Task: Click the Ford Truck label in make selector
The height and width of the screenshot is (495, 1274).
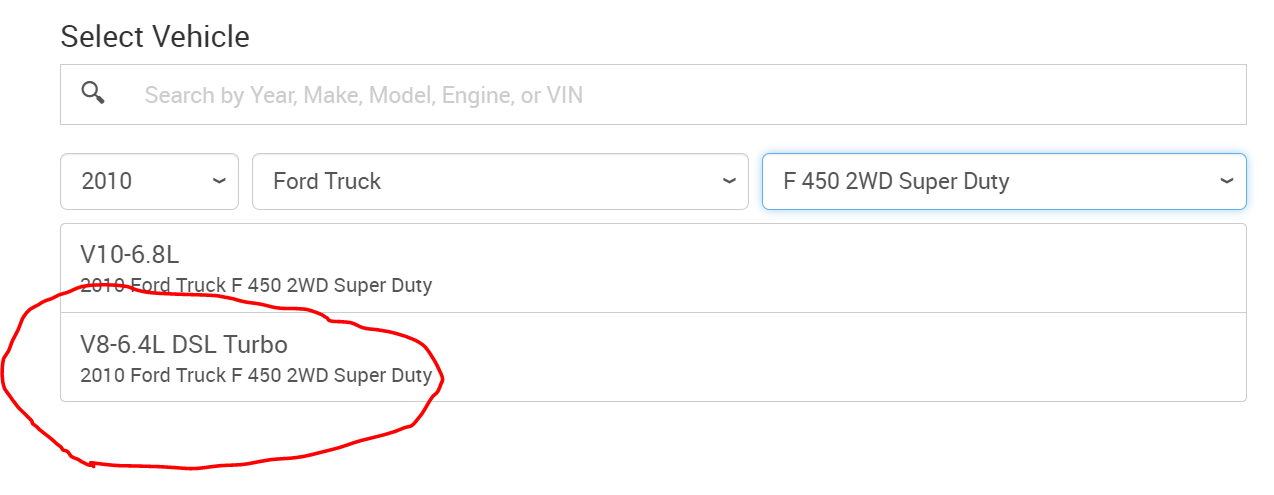Action: tap(327, 181)
